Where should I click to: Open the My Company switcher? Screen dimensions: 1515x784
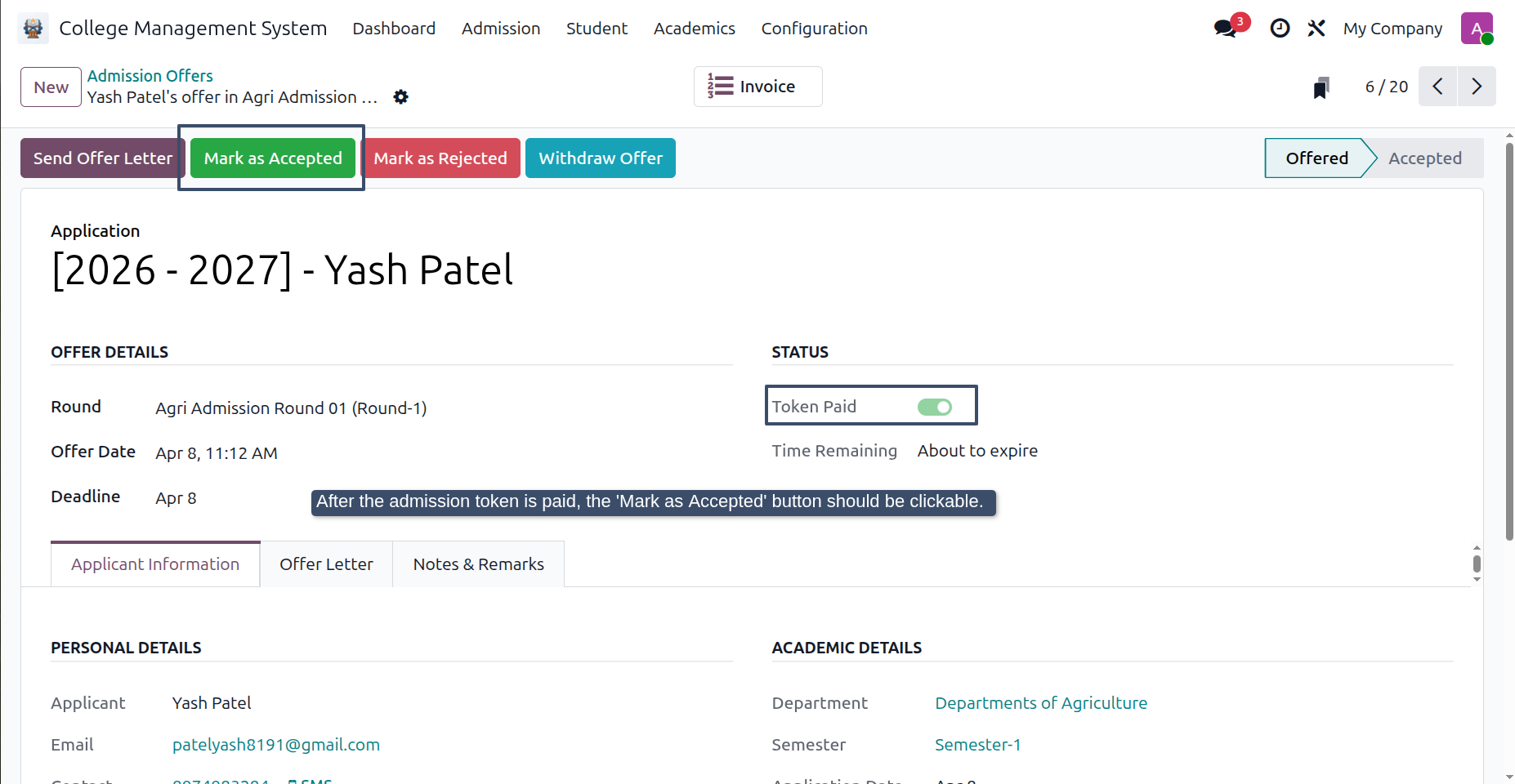coord(1392,29)
